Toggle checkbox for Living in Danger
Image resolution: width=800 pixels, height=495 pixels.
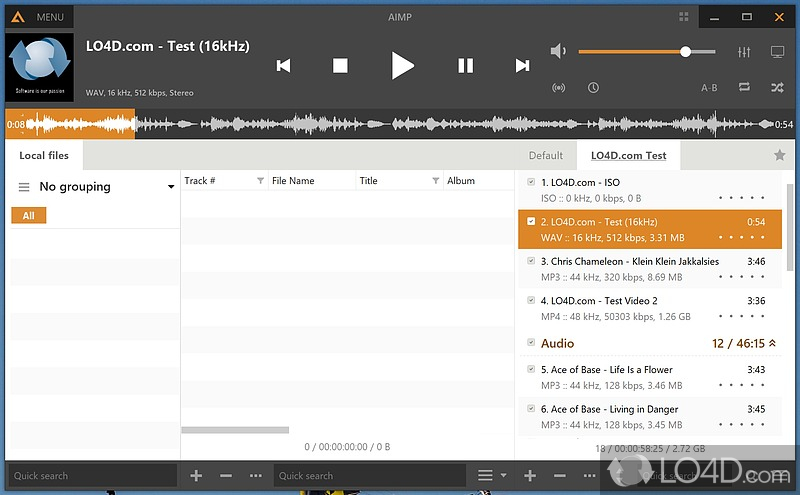531,408
